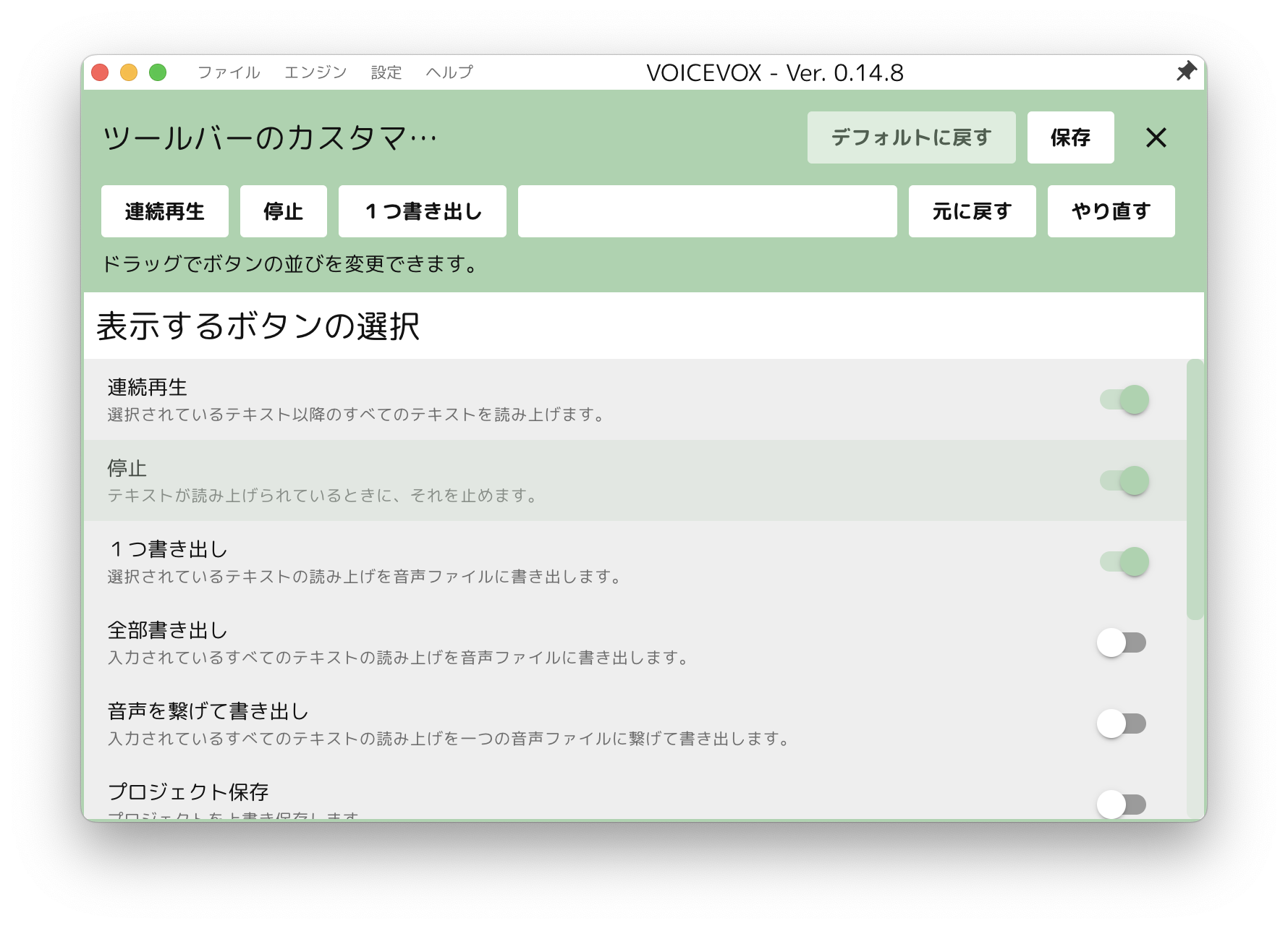Disable the 連続再生 toggle
This screenshot has width=1288, height=929.
click(x=1124, y=399)
